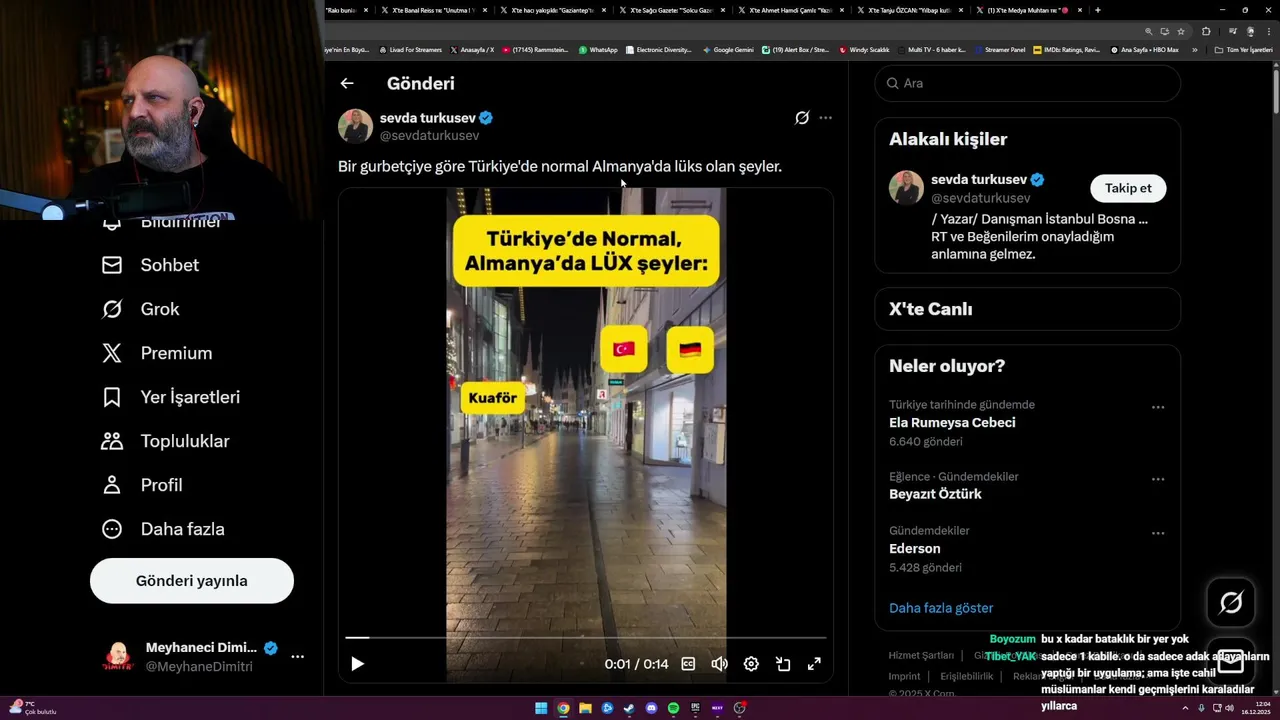
Task: Open sevda turkusev avatar in Alakalı kişiler
Action: tap(906, 188)
